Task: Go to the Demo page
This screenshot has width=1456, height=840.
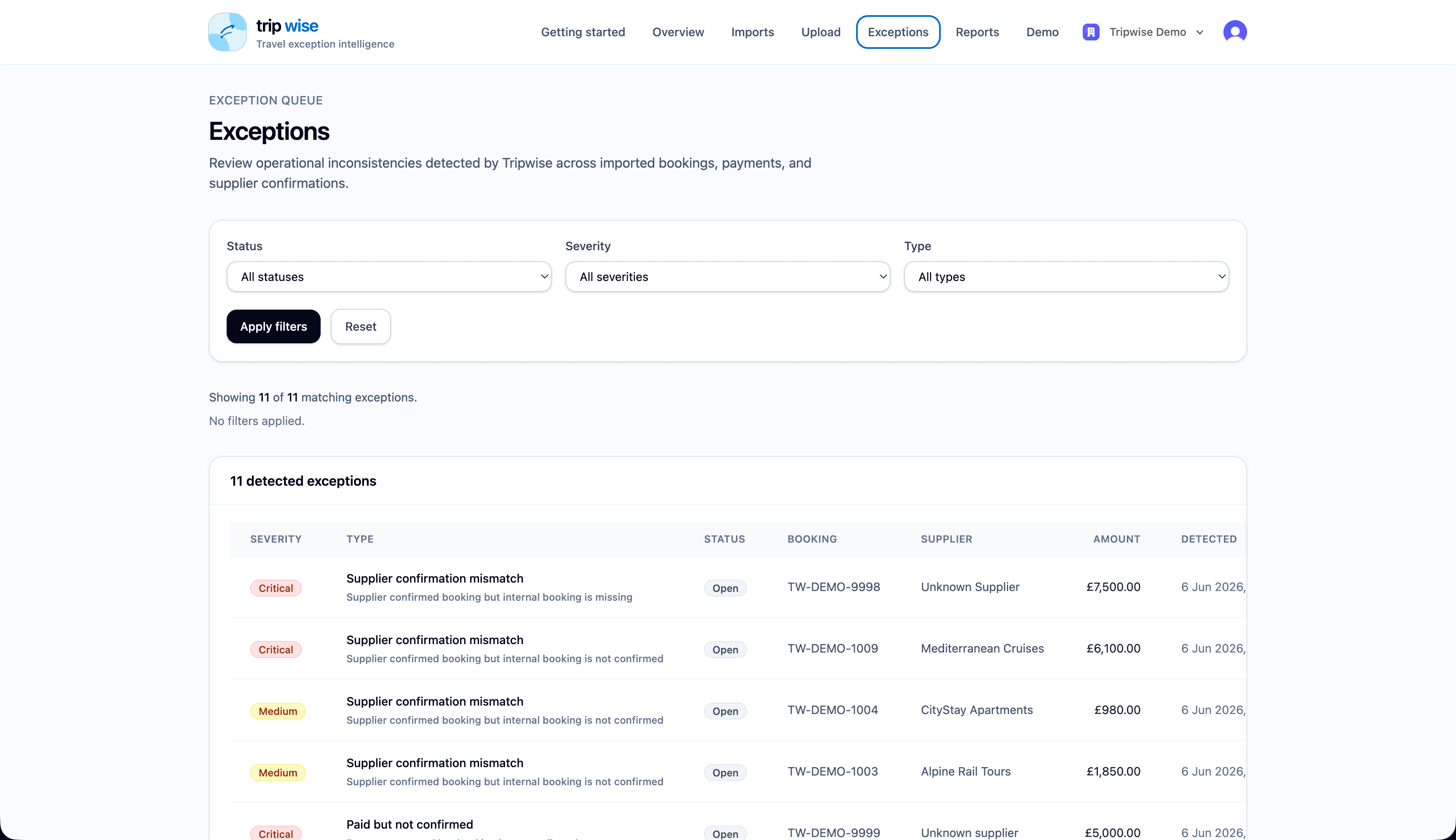Action: (x=1042, y=32)
